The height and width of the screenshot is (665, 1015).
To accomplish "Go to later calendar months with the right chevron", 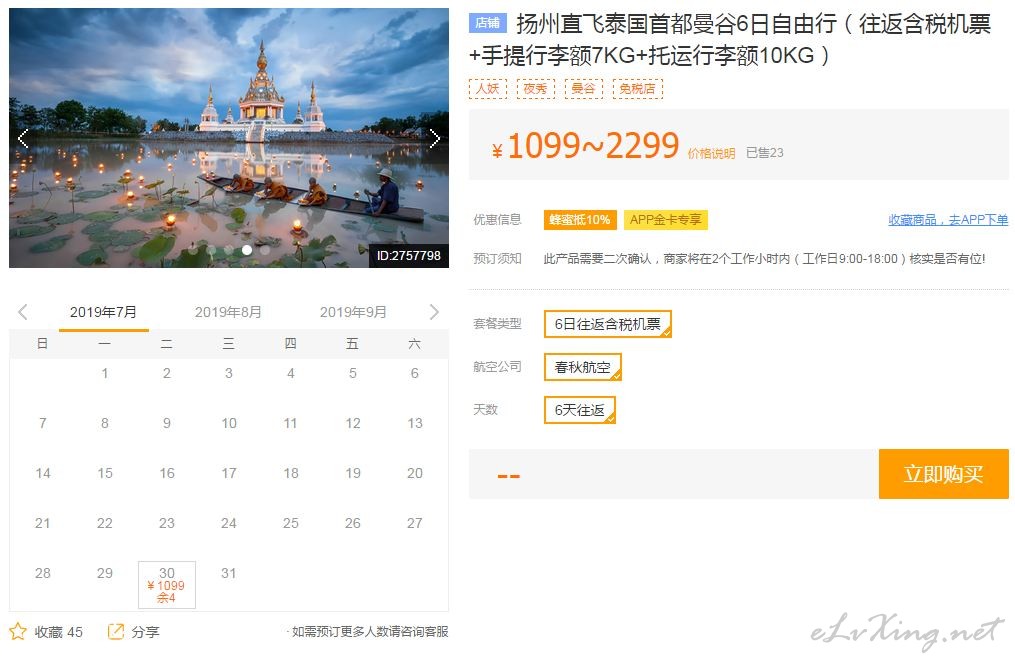I will (x=434, y=312).
